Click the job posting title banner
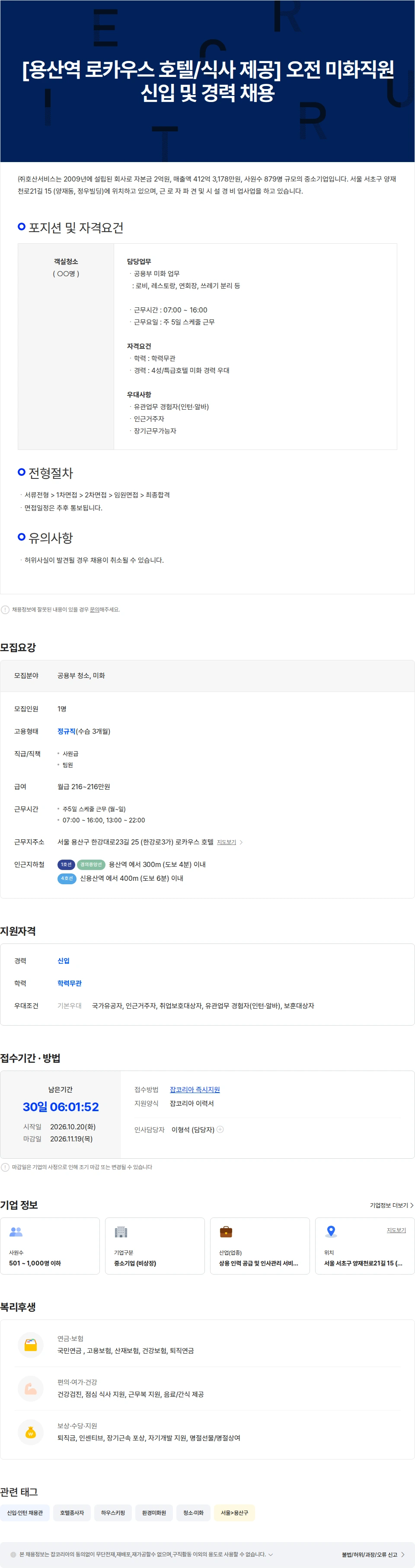Screen dimensions: 415x1568 pos(207,81)
